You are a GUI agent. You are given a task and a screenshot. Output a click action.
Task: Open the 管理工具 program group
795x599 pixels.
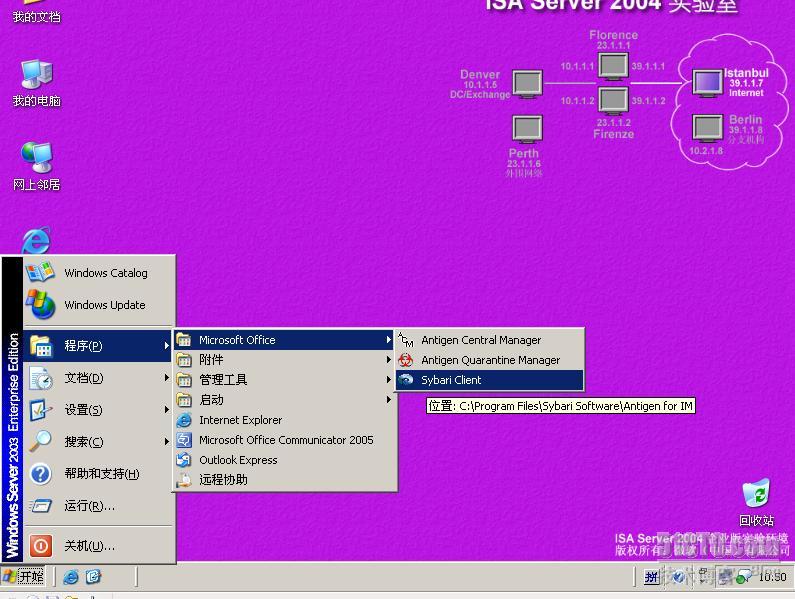pos(284,379)
